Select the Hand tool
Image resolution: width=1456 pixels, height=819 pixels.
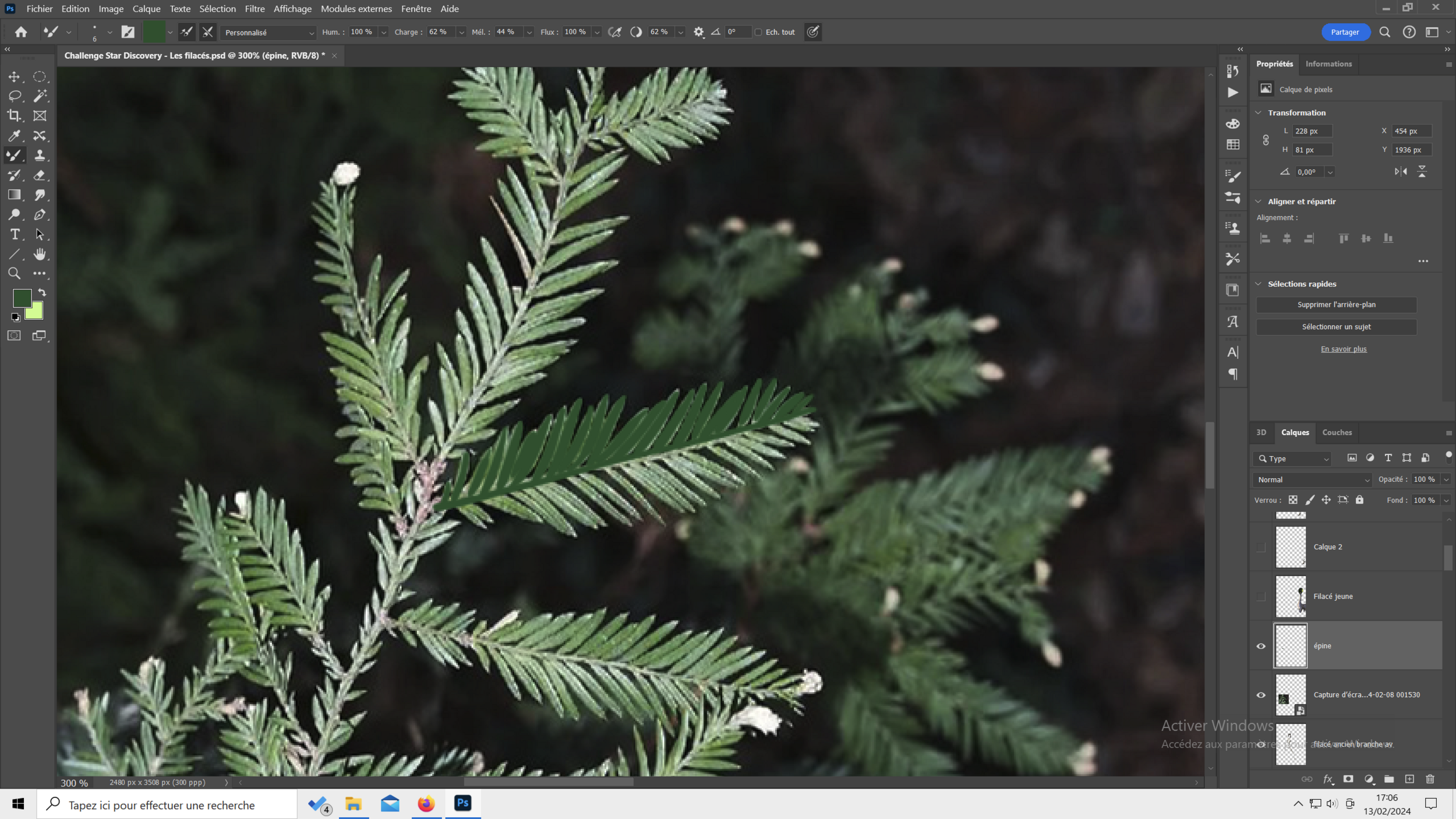pos(40,255)
